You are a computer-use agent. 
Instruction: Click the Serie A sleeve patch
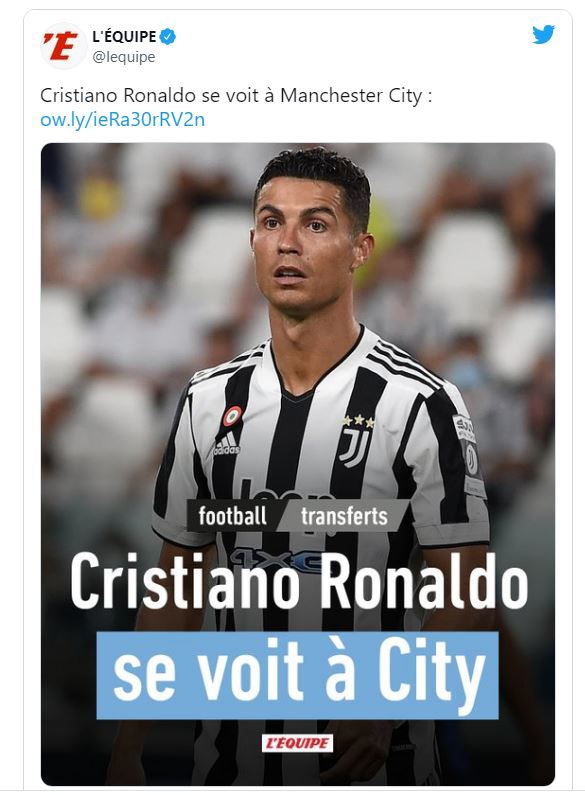[465, 427]
